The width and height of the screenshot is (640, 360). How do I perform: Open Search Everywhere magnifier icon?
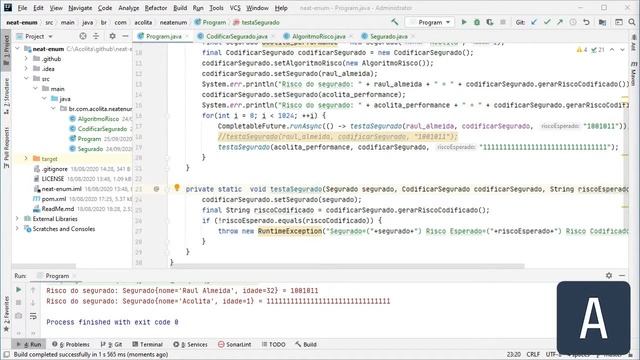pyautogui.click(x=632, y=22)
